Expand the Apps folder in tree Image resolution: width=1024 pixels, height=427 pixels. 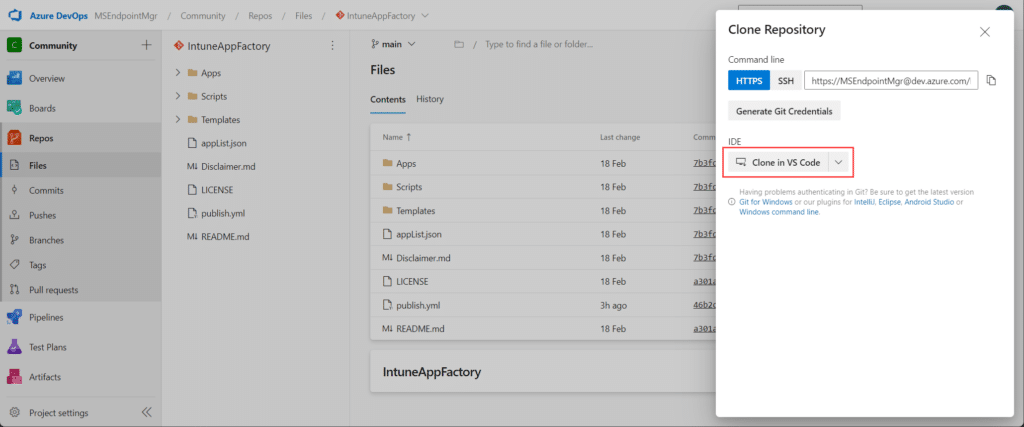177,72
